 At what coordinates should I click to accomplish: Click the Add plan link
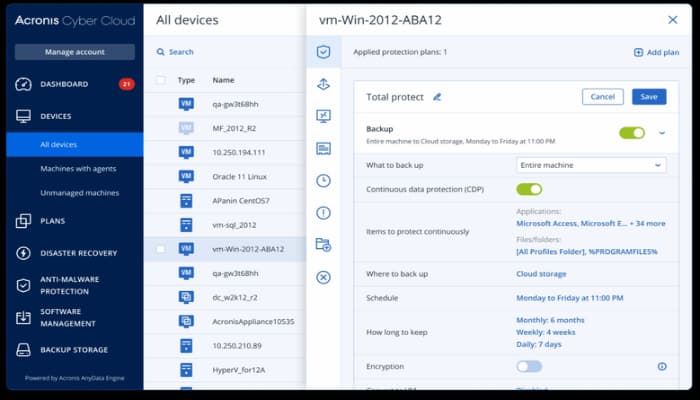pos(657,52)
